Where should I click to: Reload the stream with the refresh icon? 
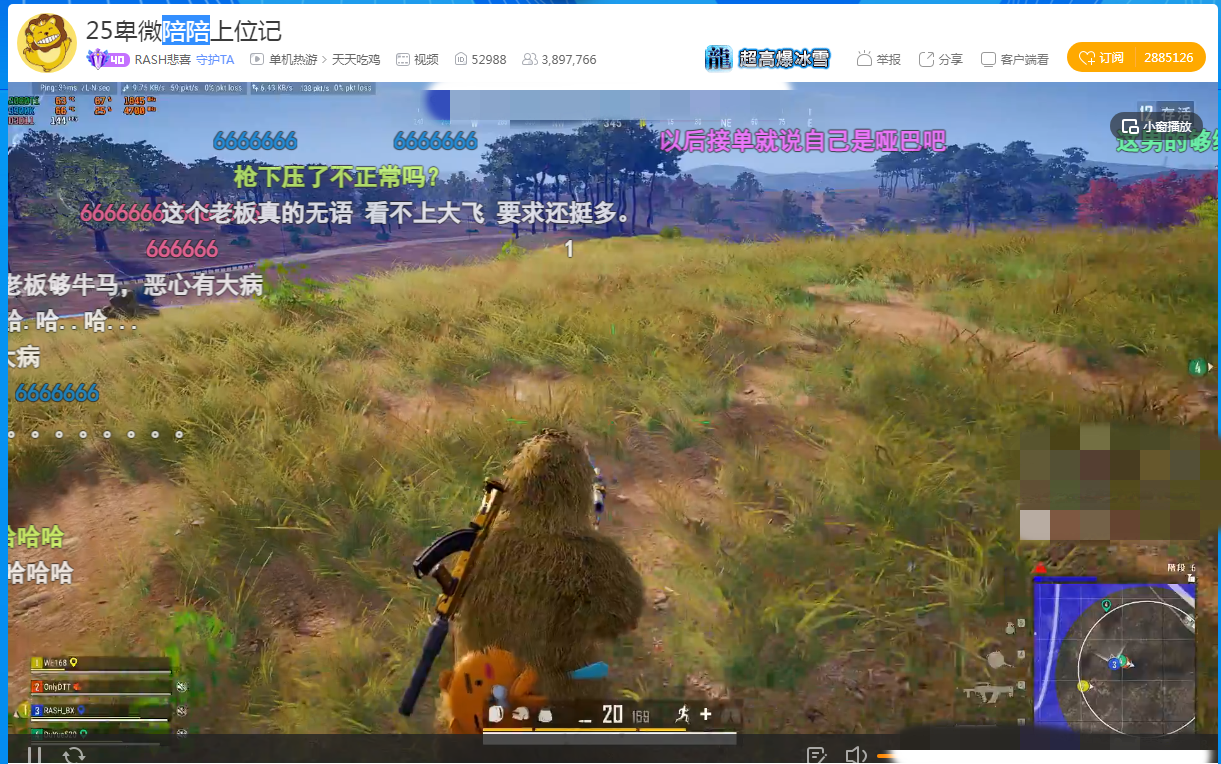74,755
